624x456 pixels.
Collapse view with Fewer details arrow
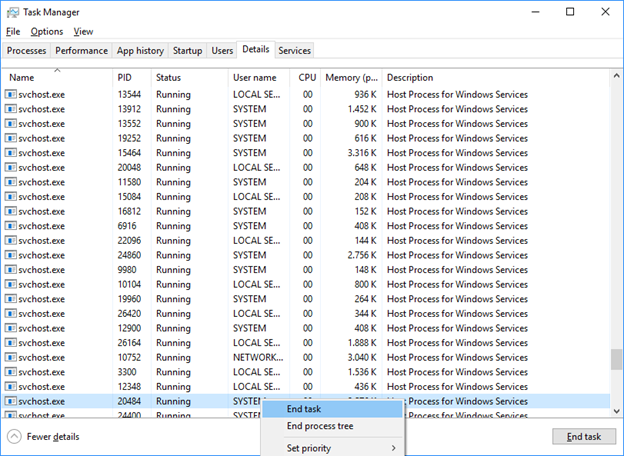pyautogui.click(x=14, y=437)
